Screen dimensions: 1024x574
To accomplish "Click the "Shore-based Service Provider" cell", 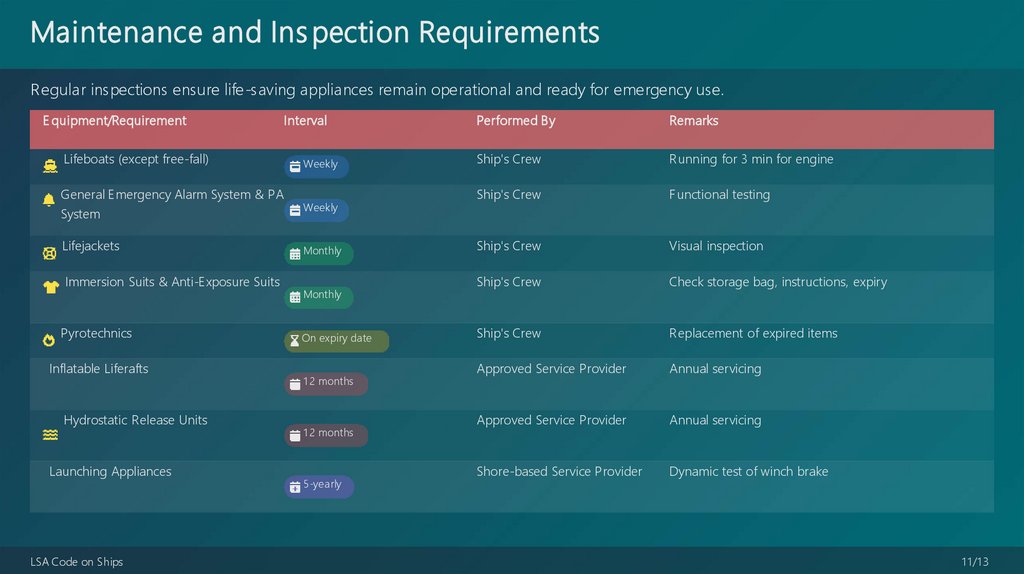I will pyautogui.click(x=559, y=472).
